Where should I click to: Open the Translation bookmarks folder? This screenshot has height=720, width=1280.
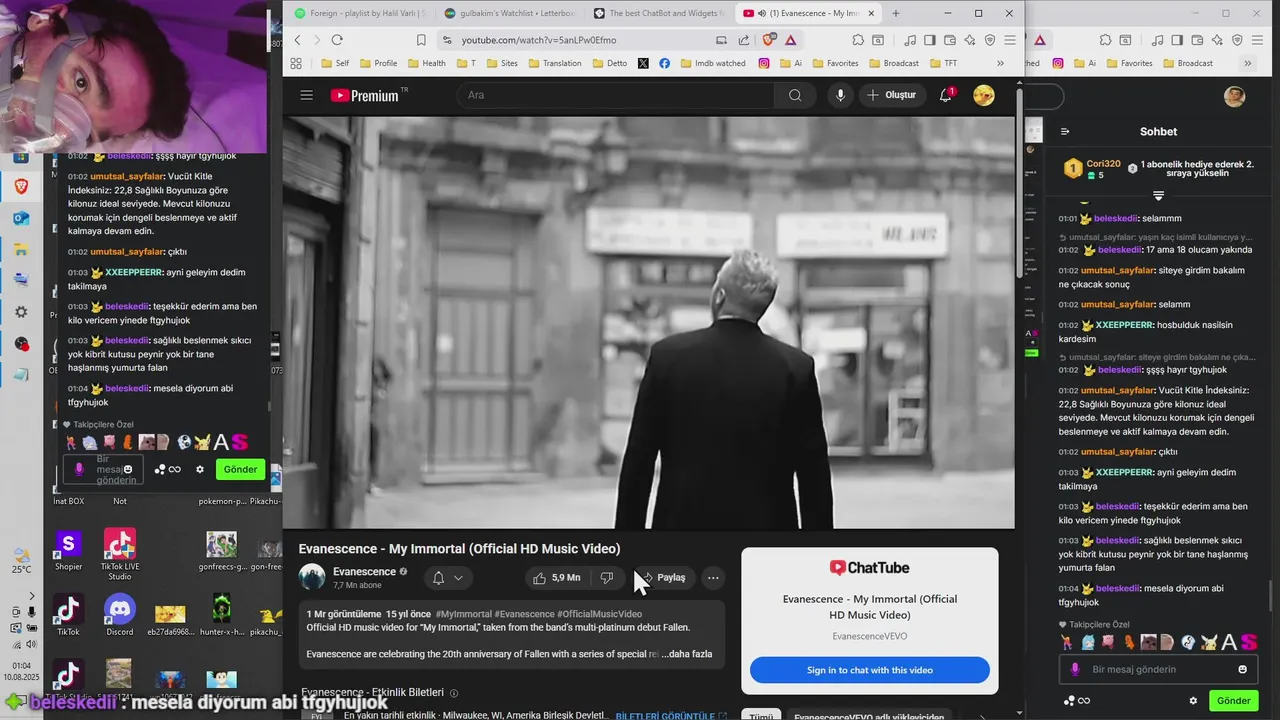coord(554,63)
